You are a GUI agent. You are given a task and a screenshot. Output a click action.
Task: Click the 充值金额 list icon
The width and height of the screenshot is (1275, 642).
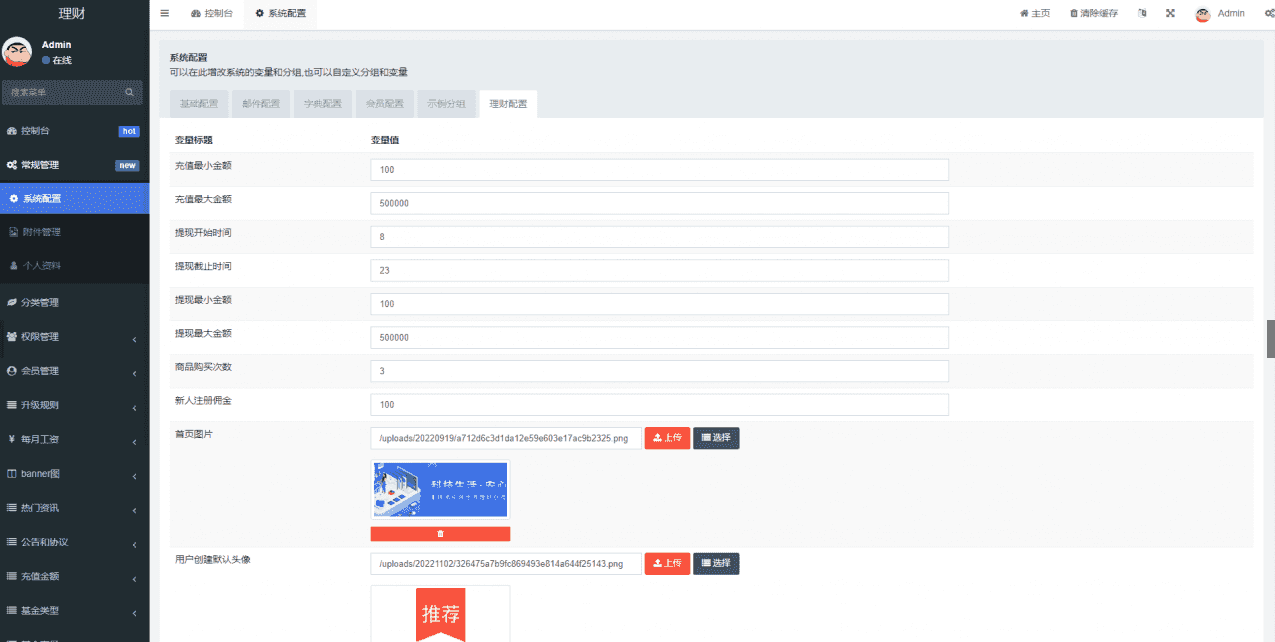[x=12, y=576]
